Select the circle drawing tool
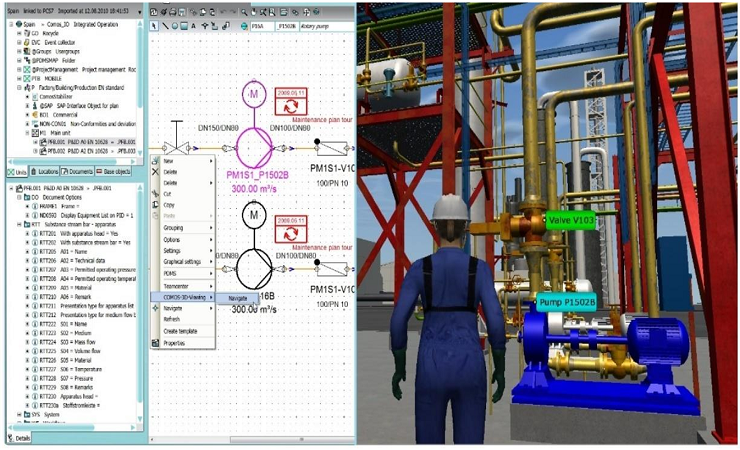The width and height of the screenshot is (740, 450). 175,26
